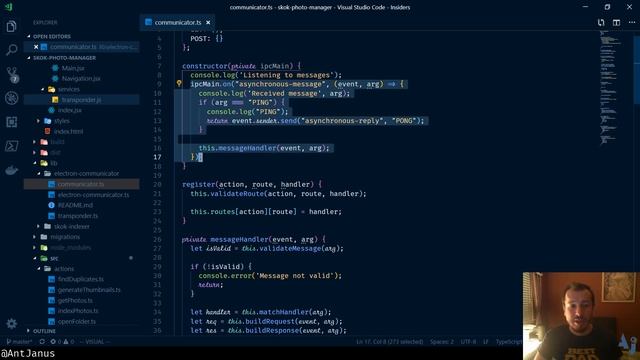Open the Docker whale activity bar icon
The height and width of the screenshot is (360, 640).
(11, 170)
